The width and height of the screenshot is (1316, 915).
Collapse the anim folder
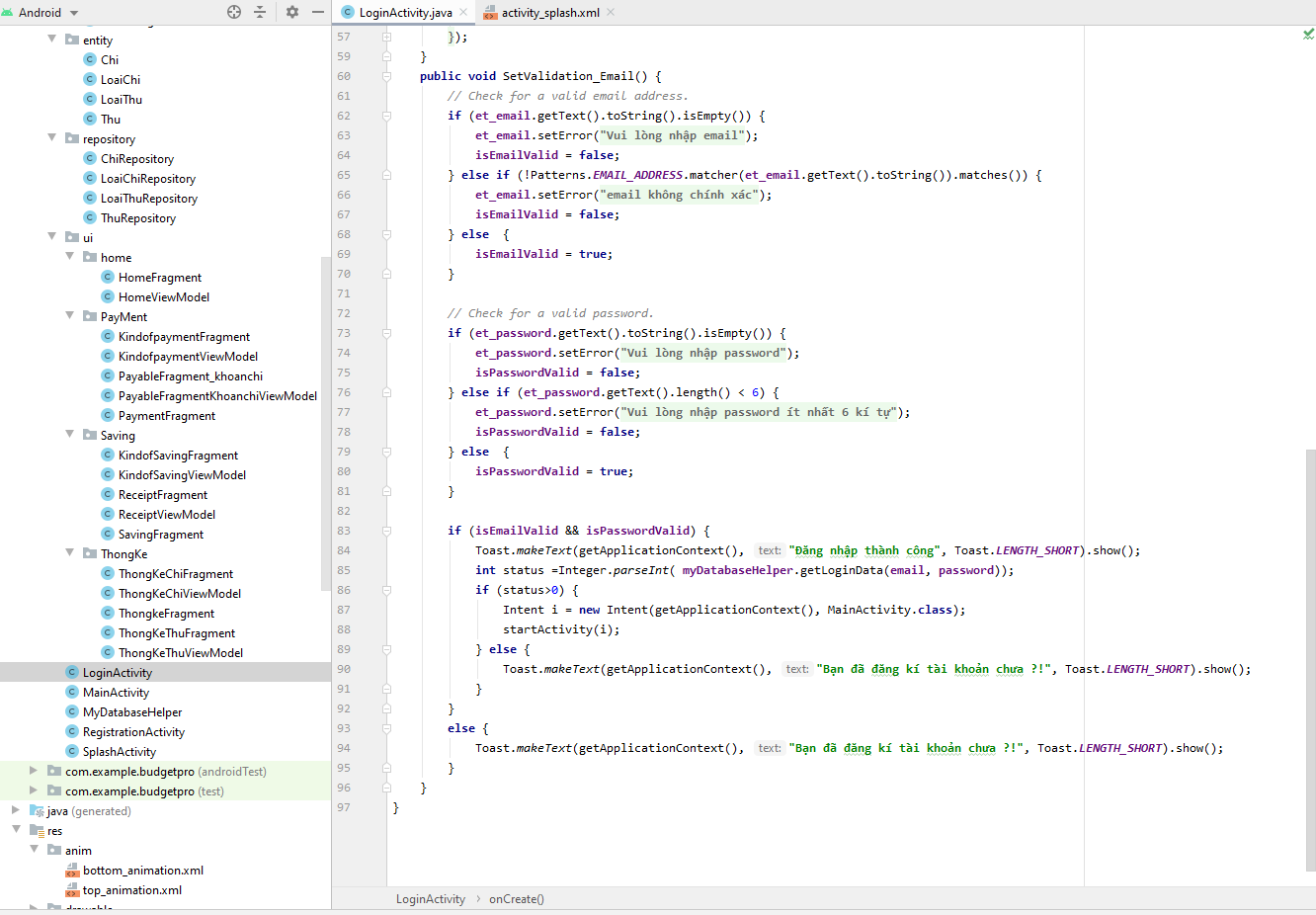pyautogui.click(x=34, y=849)
